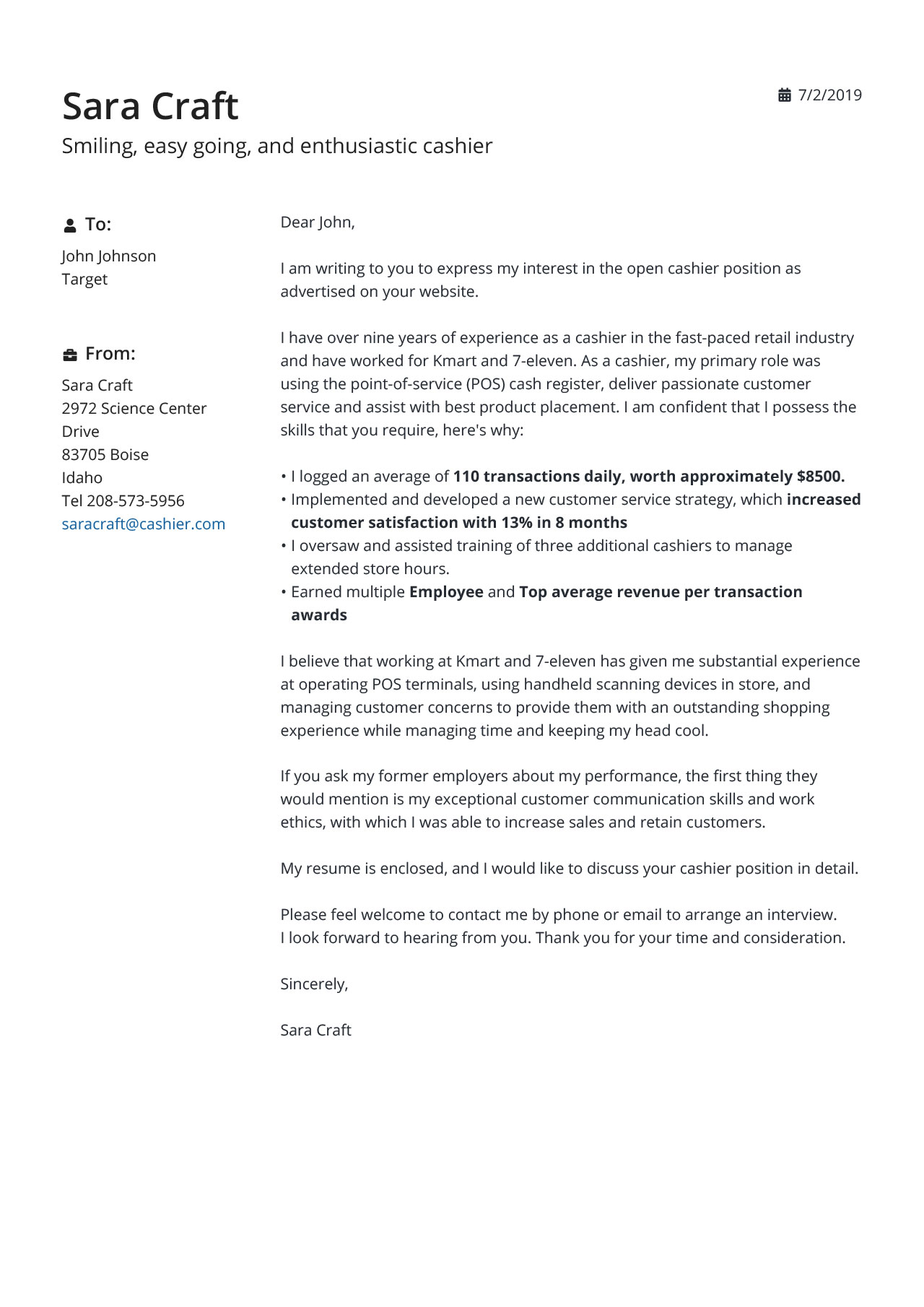Click the 83705 Boise address line
Image resolution: width=924 pixels, height=1307 pixels.
(105, 455)
